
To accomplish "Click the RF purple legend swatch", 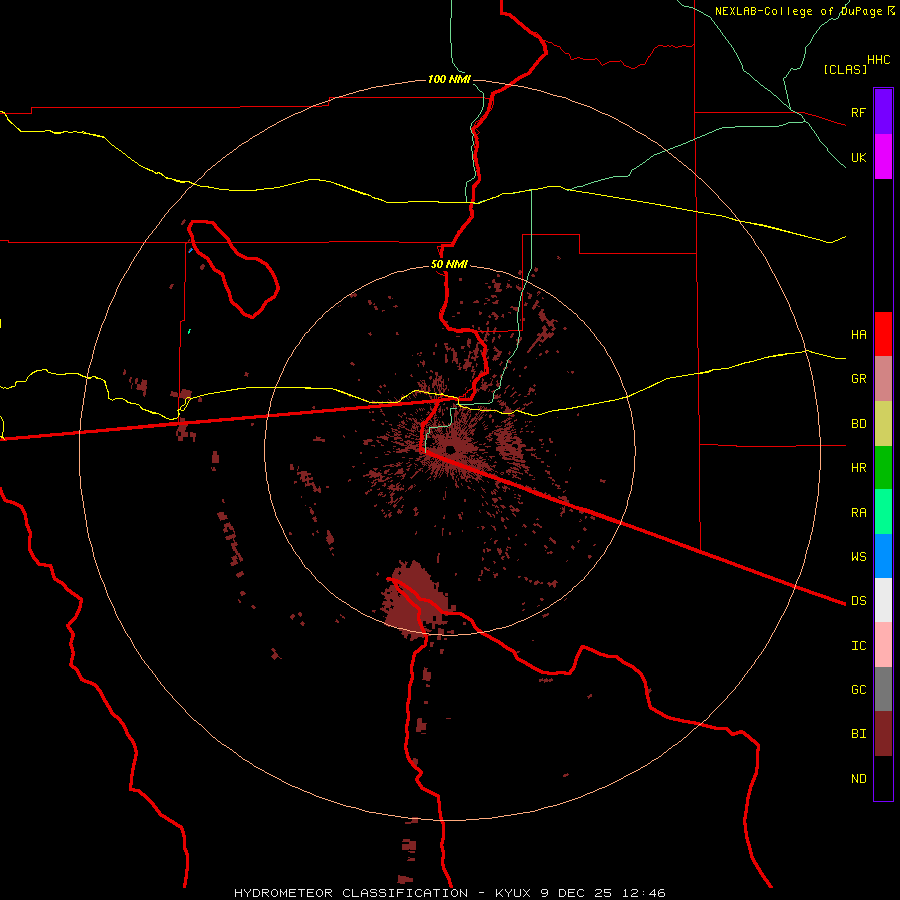I will tap(883, 111).
